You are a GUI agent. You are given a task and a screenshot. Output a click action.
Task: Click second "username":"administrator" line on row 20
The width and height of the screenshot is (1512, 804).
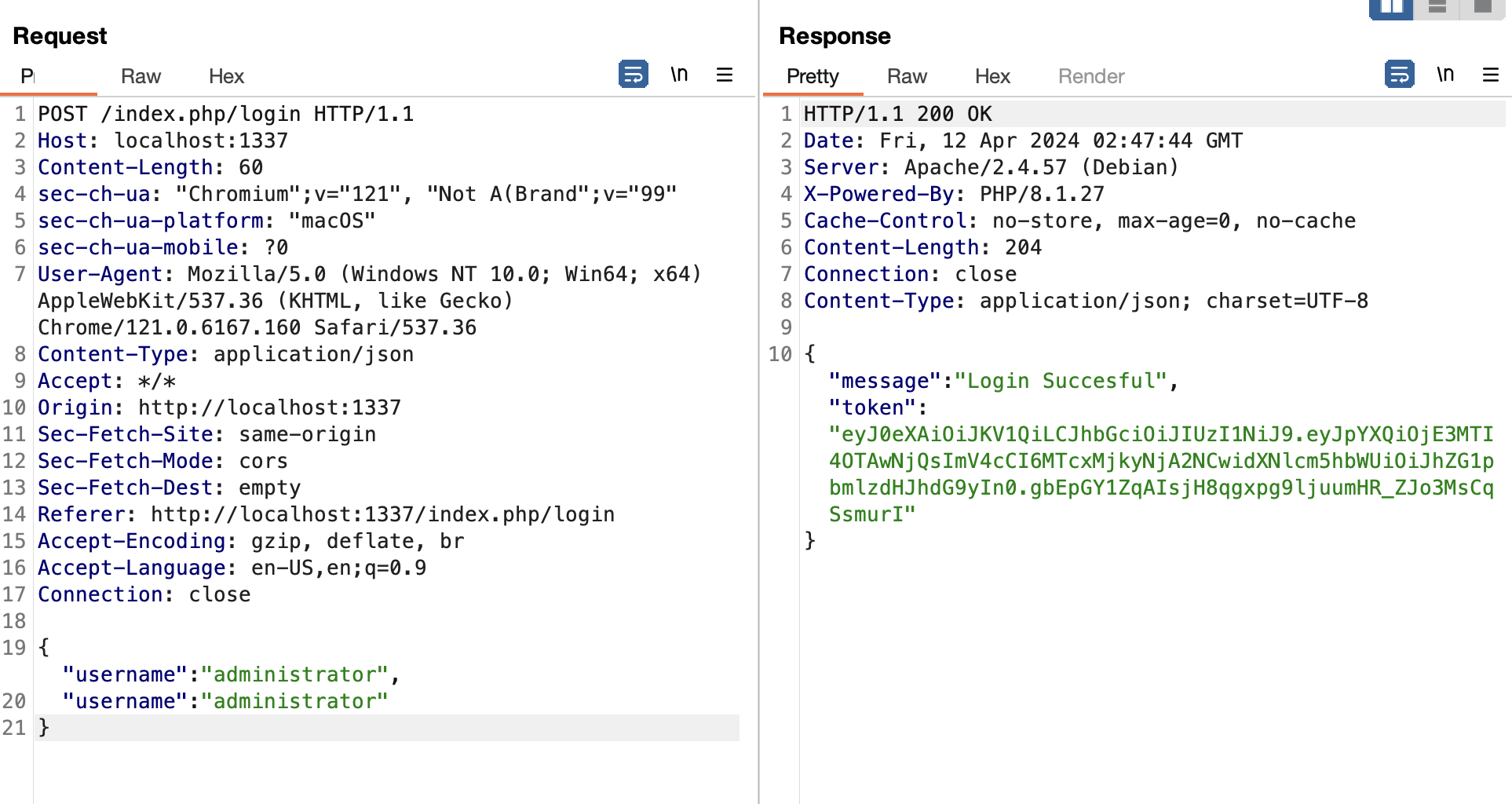225,701
